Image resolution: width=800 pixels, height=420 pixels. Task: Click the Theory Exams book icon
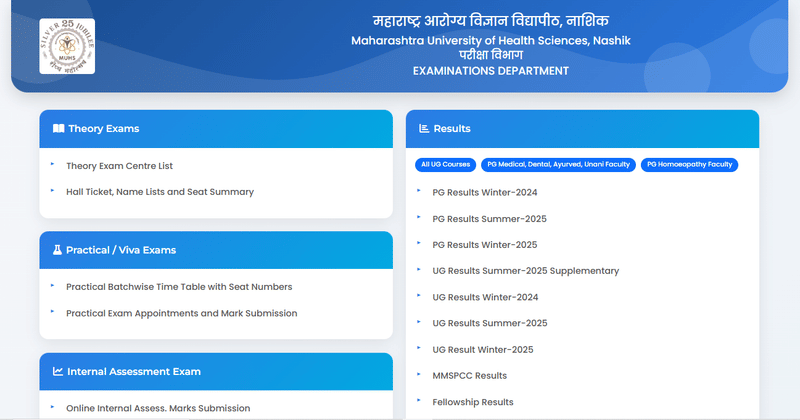pos(58,129)
